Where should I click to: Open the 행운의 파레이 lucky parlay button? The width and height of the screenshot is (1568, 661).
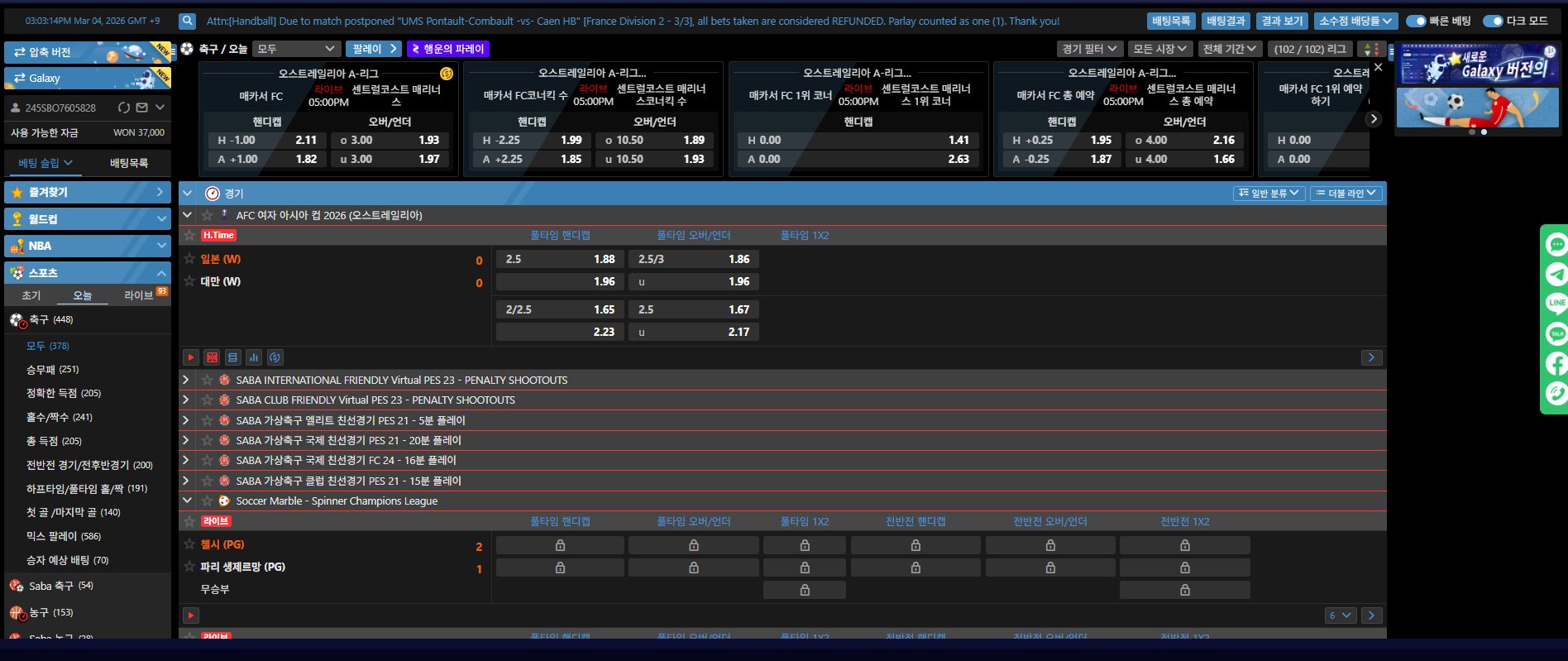[x=447, y=49]
